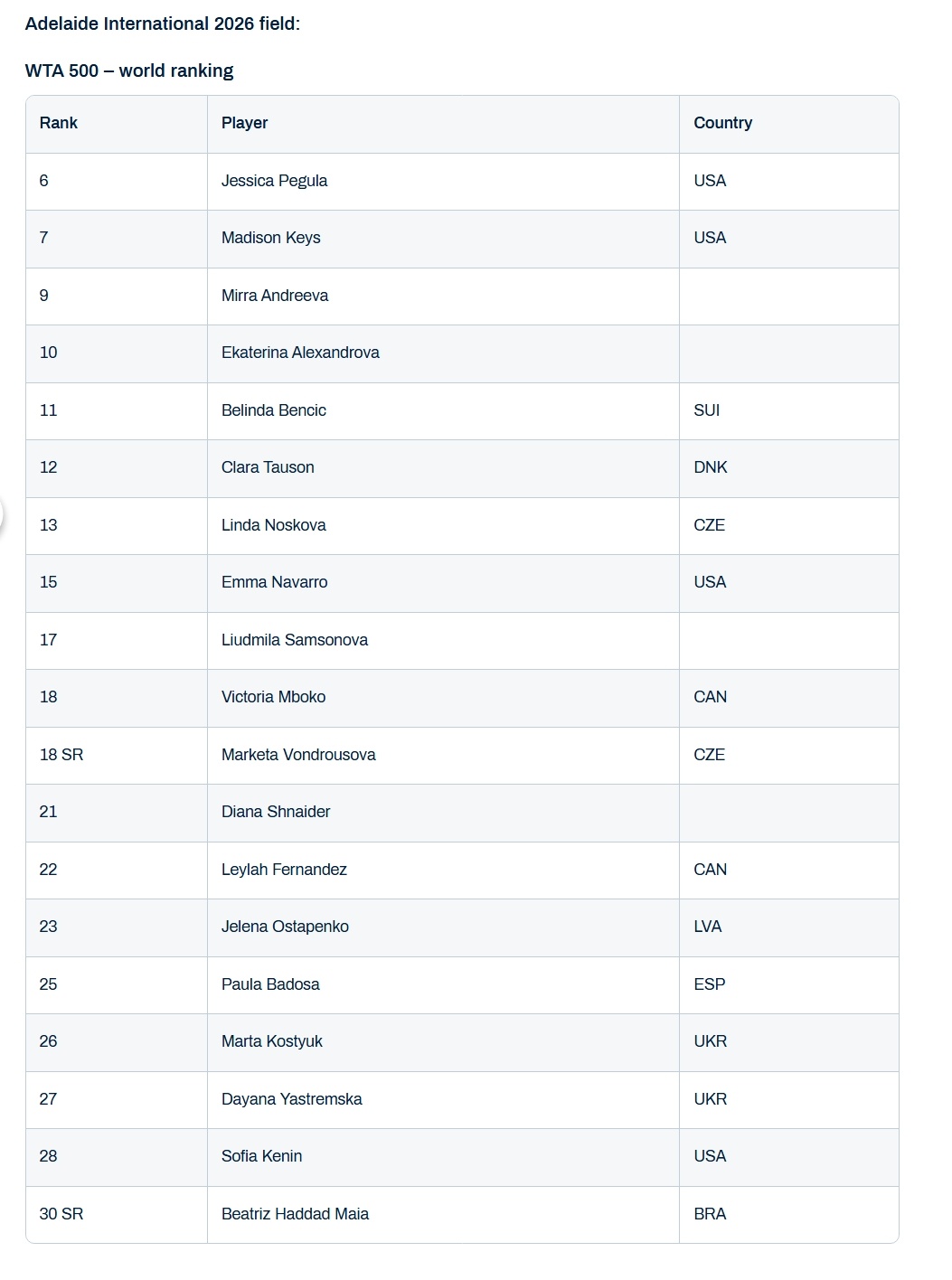Click Clara Tauson's country code DNK

[x=710, y=467]
